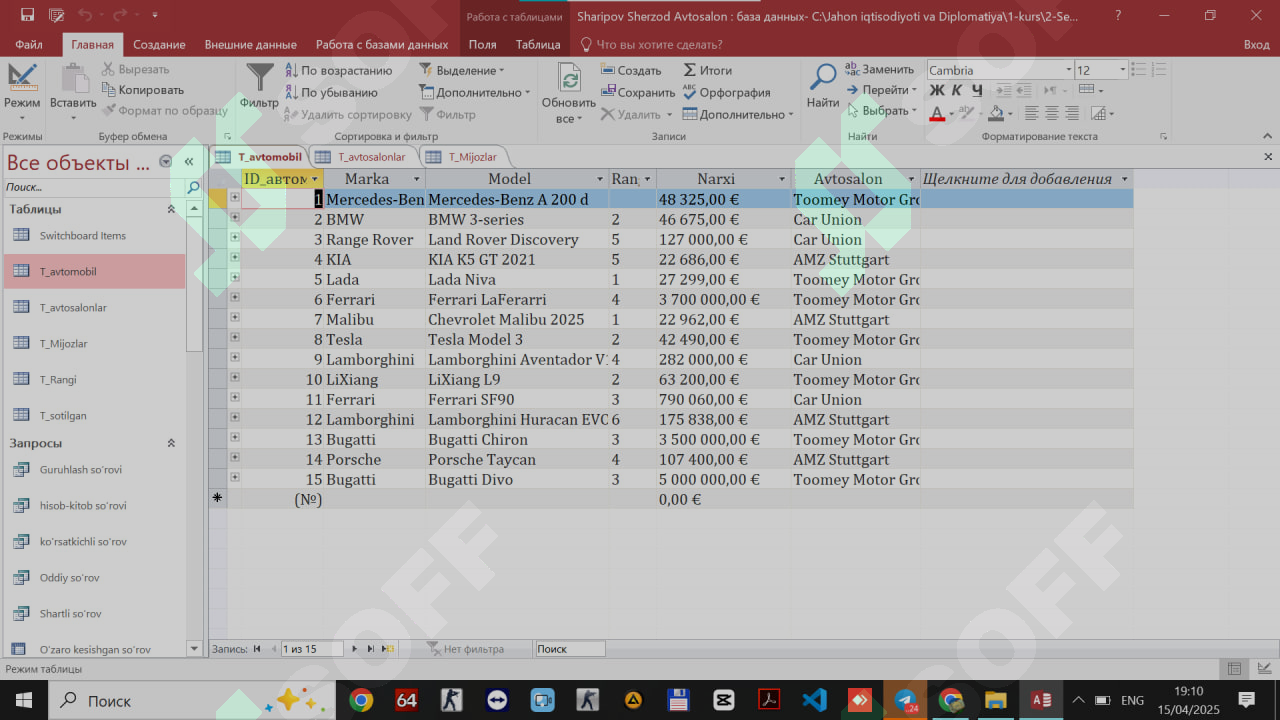Show totals row with Итоги
1280x720 pixels.
[707, 71]
